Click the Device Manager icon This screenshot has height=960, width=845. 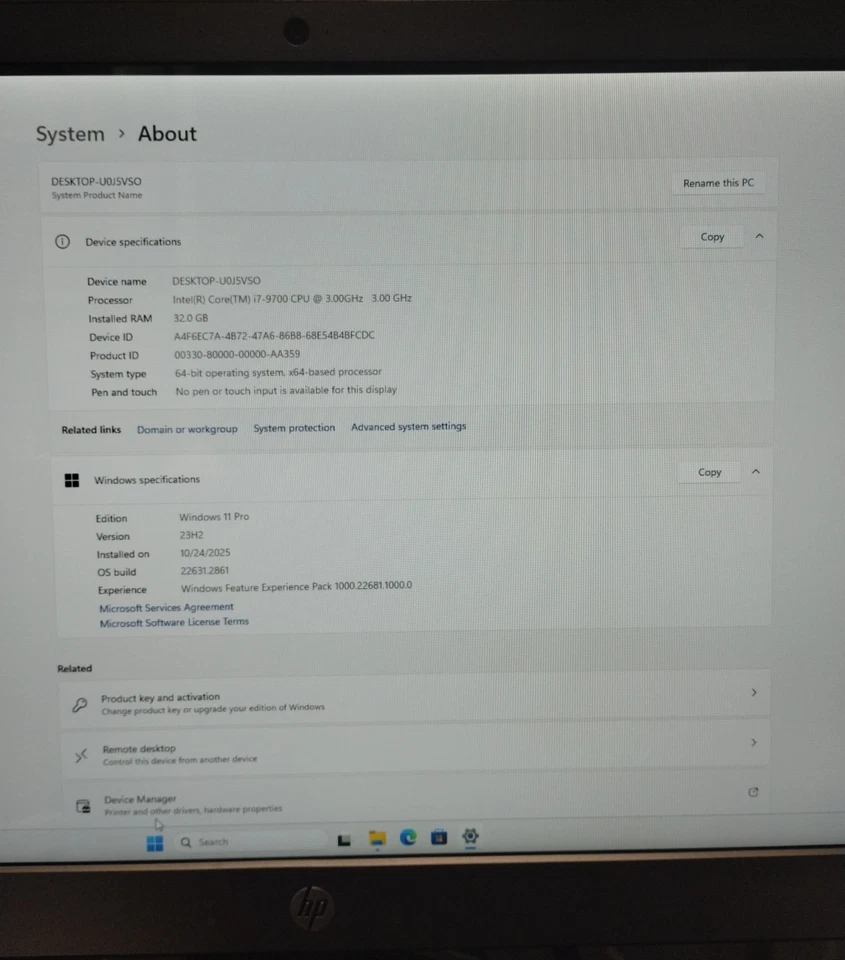(x=83, y=806)
